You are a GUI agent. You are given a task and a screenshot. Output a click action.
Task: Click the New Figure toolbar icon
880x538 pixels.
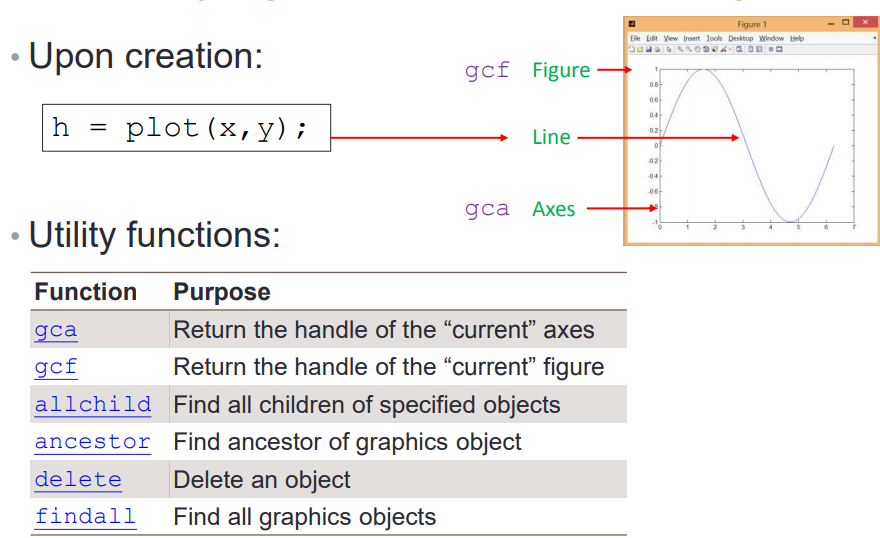pyautogui.click(x=632, y=49)
